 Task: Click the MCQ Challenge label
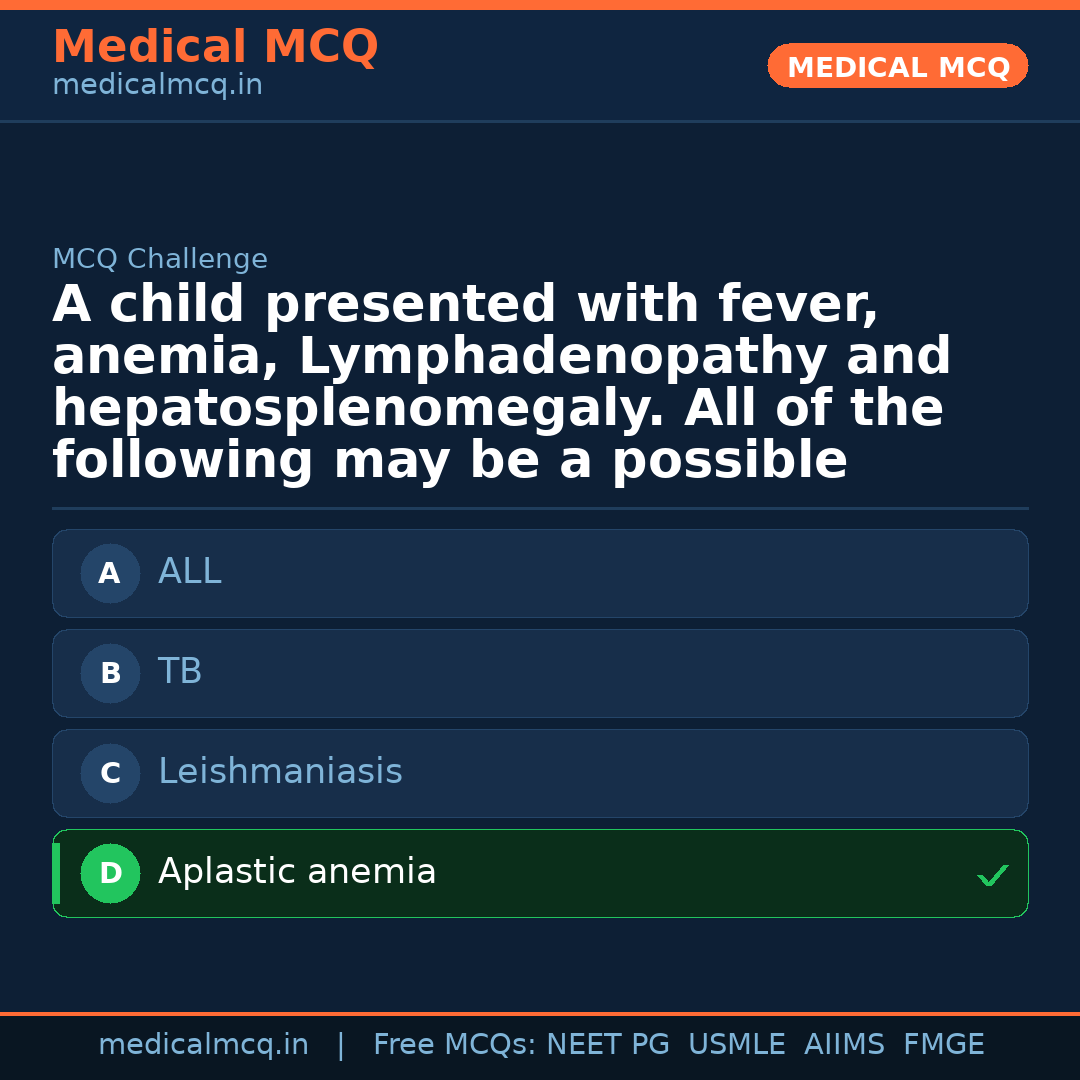160,260
